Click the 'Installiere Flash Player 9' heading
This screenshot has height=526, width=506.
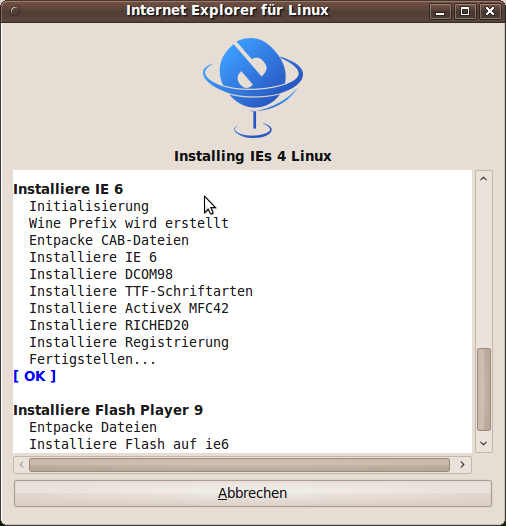(108, 410)
